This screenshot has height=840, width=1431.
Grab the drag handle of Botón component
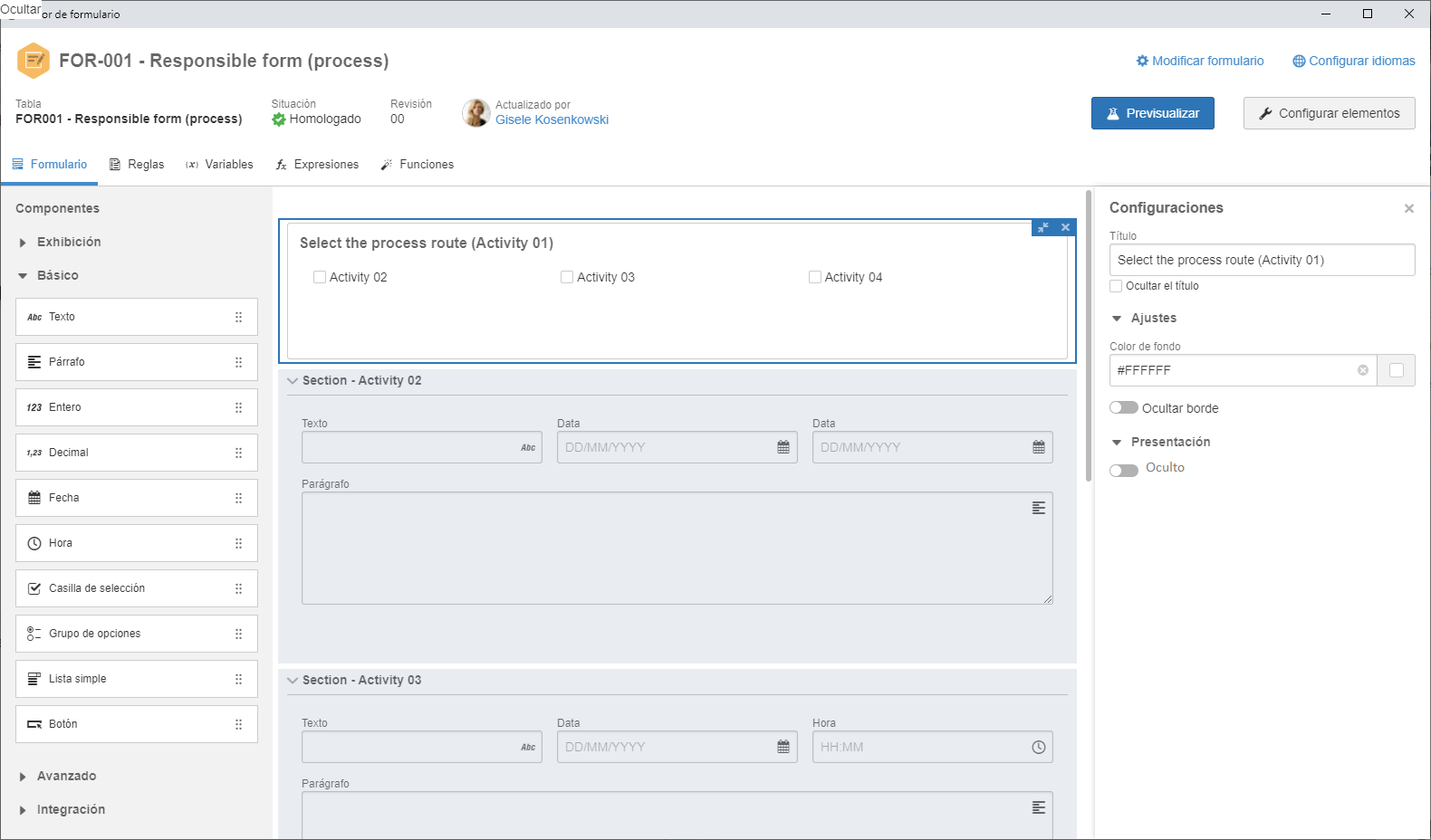[239, 724]
